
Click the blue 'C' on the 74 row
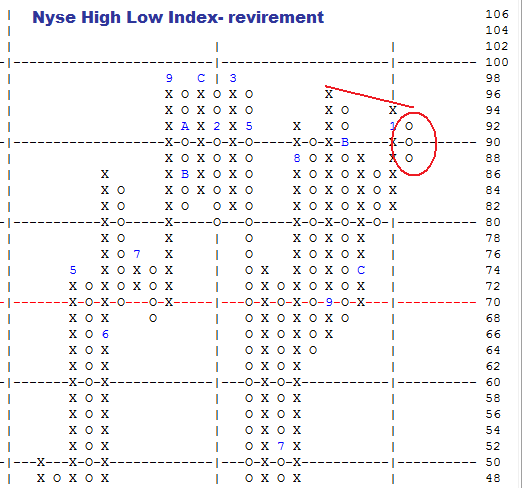click(361, 270)
